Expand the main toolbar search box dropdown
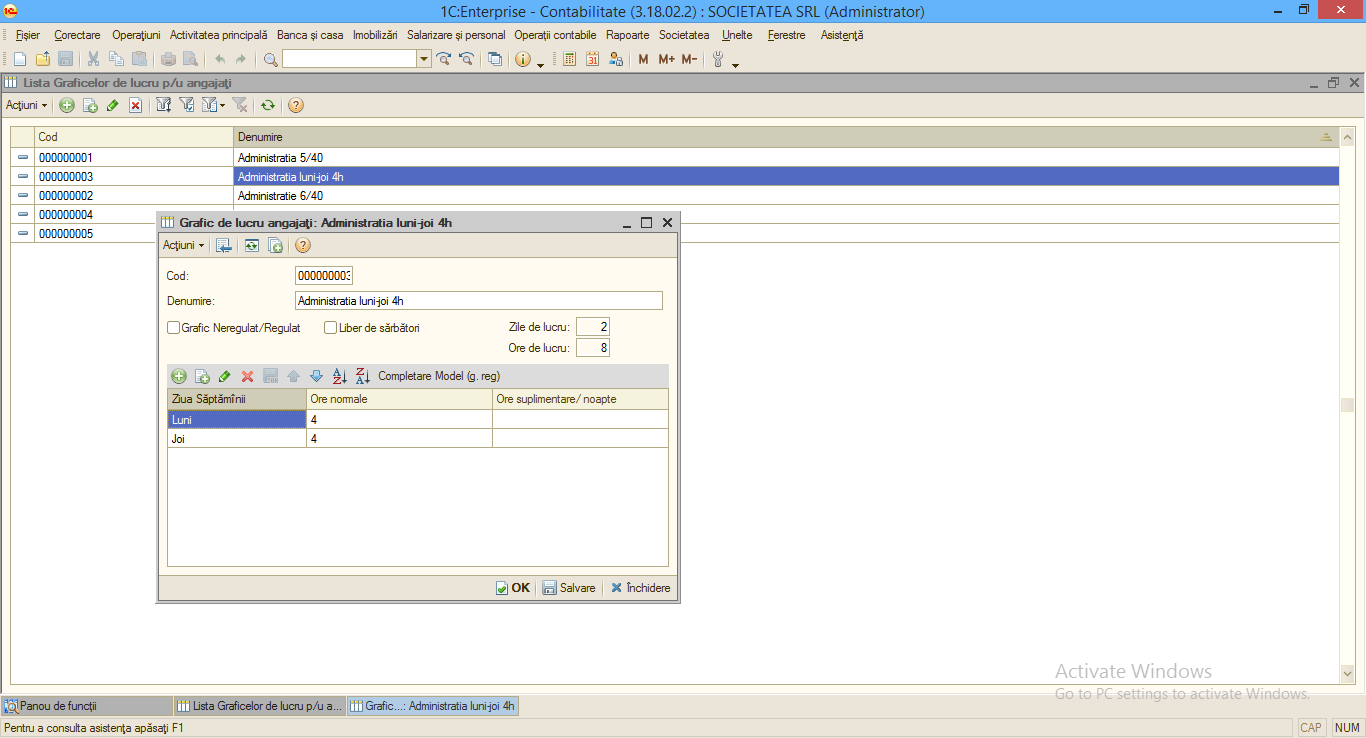 424,59
